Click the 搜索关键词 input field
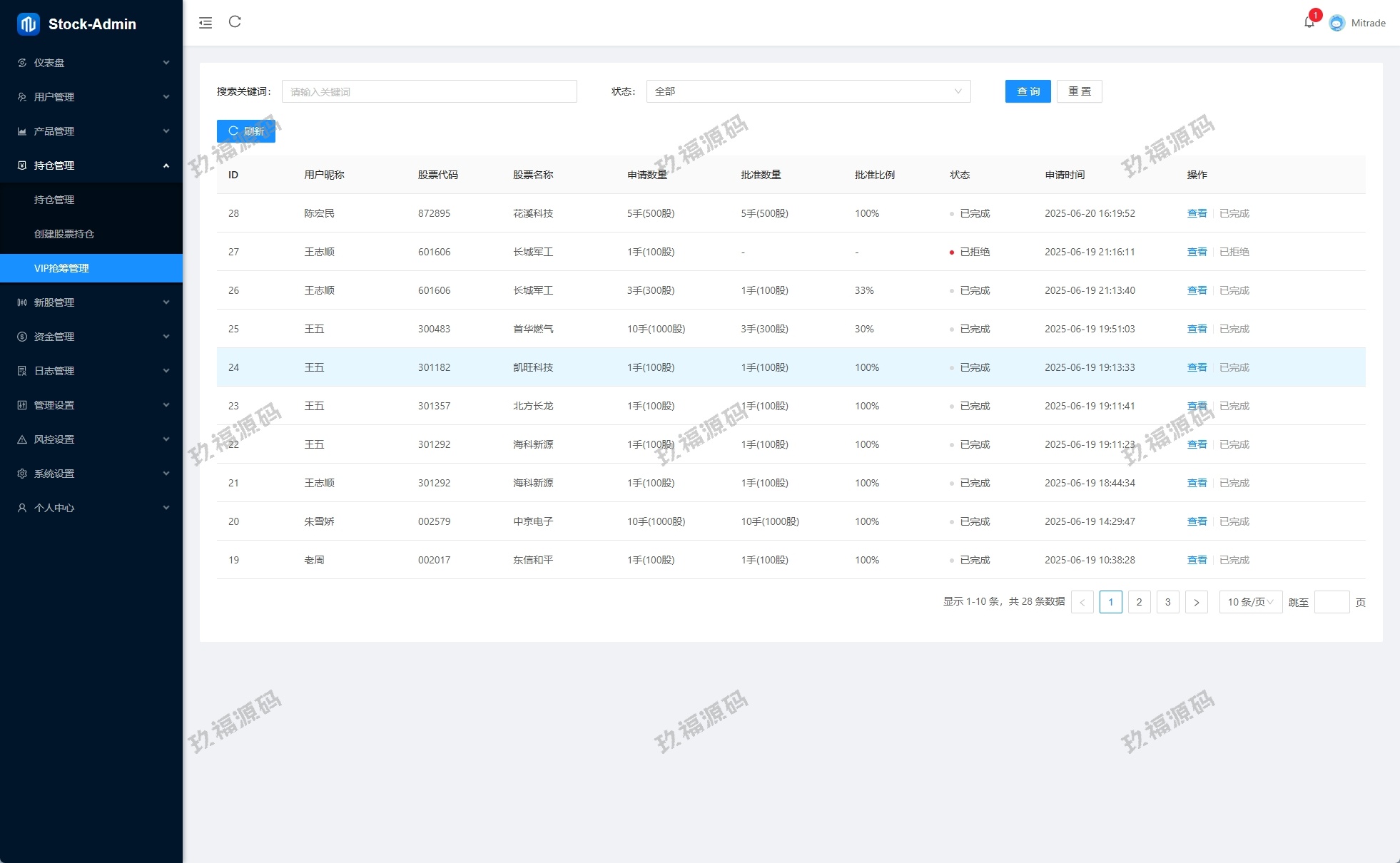Image resolution: width=1400 pixels, height=863 pixels. [429, 91]
